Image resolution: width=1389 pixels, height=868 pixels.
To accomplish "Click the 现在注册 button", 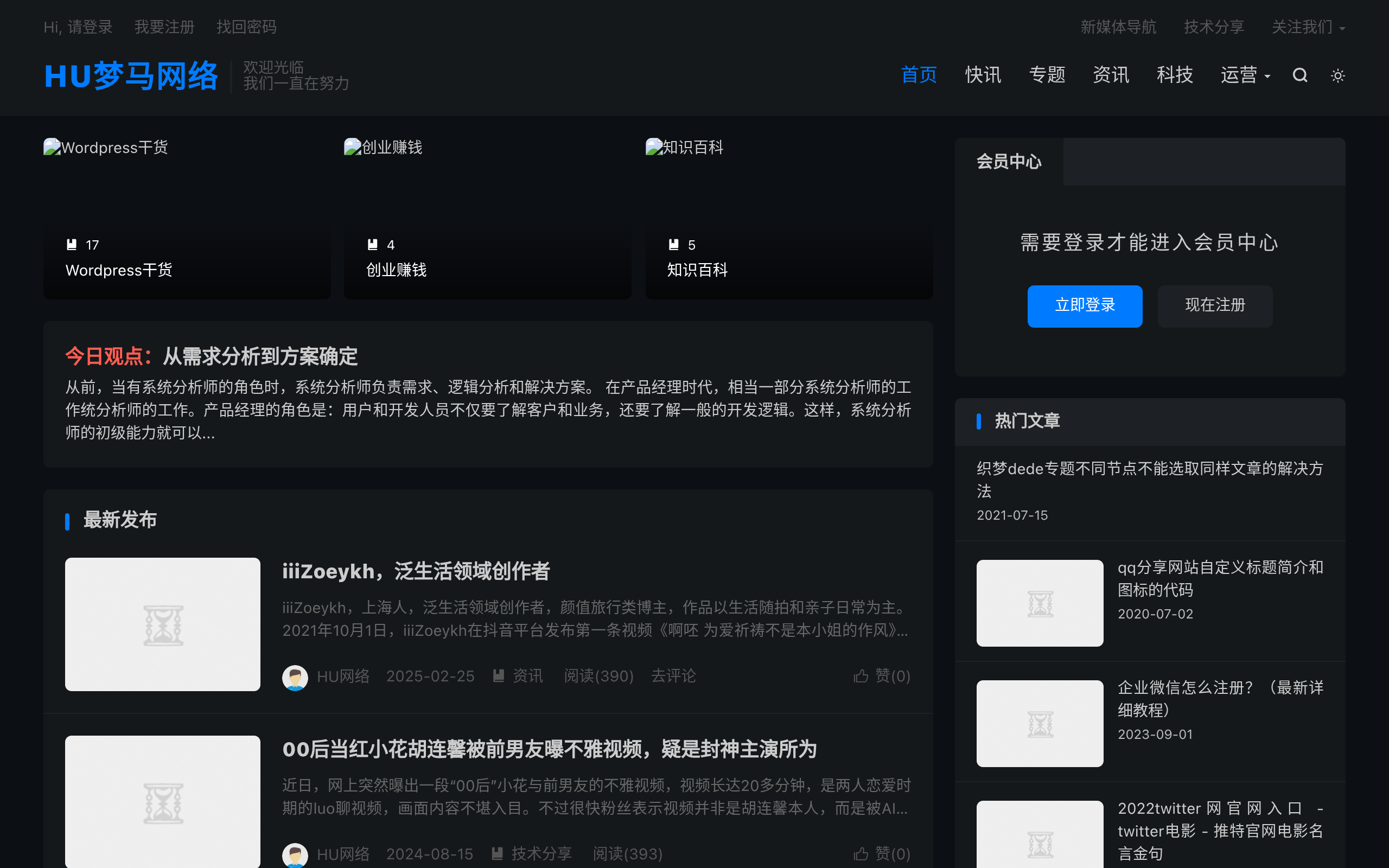I will [x=1215, y=306].
